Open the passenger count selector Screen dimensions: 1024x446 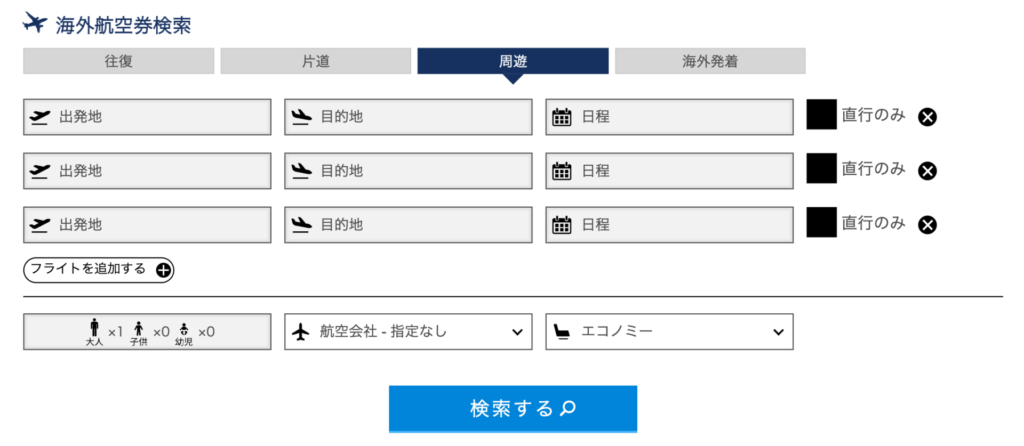(x=147, y=332)
